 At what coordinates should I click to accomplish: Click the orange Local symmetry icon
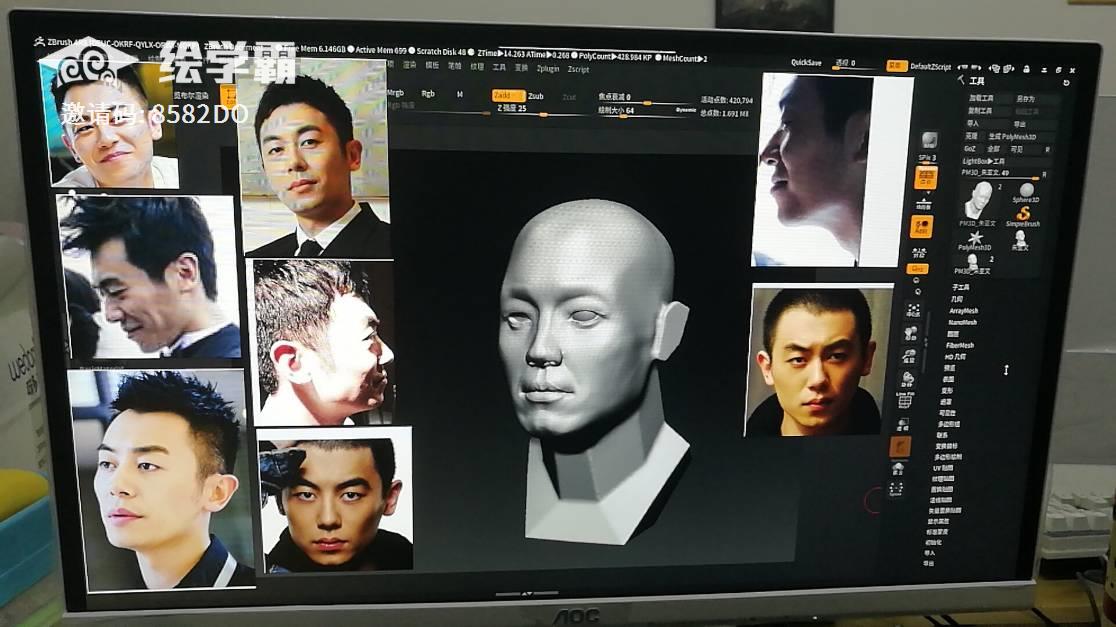click(x=922, y=227)
